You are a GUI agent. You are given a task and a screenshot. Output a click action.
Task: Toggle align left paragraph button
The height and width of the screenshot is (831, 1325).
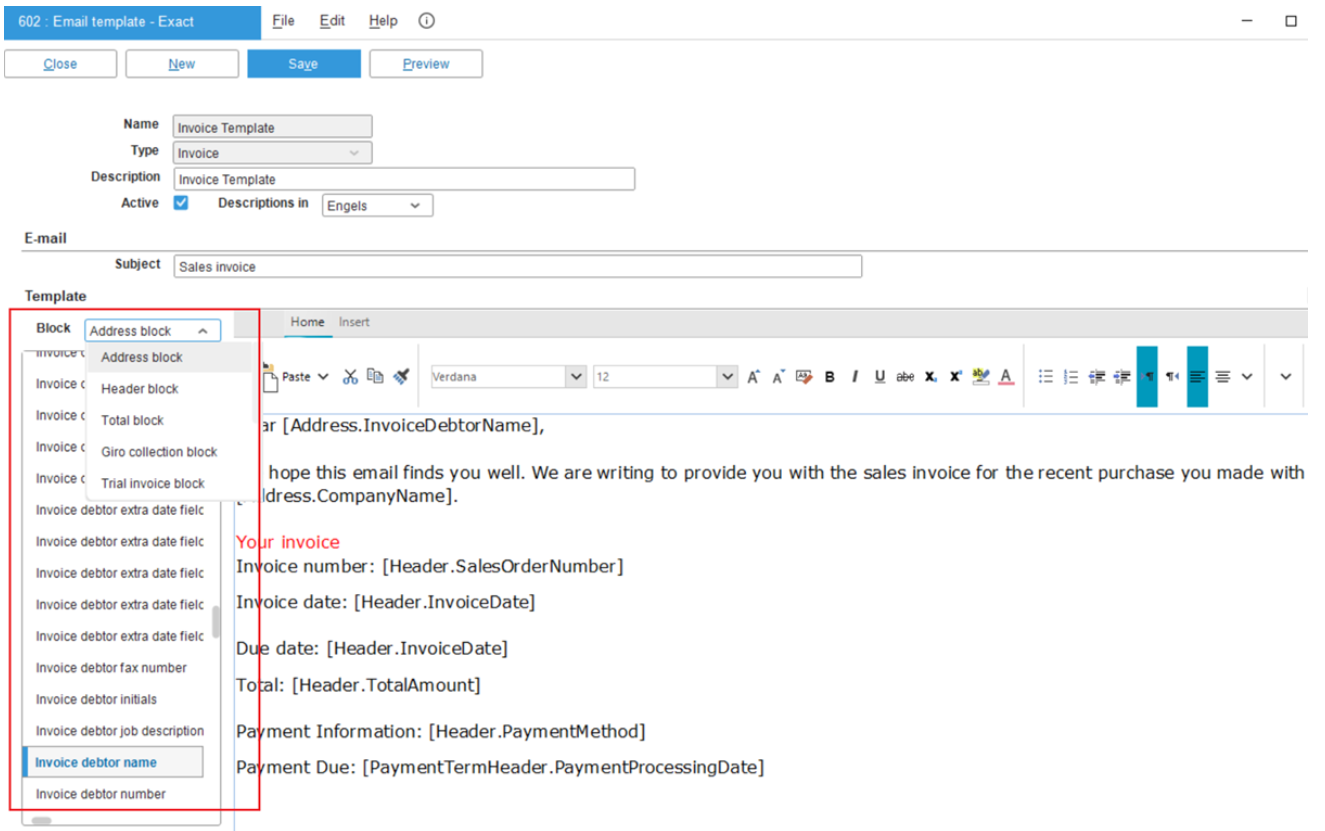[1197, 377]
